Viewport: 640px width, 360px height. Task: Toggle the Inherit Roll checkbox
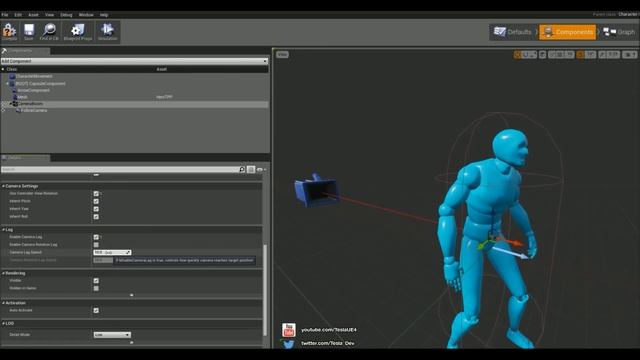(x=96, y=217)
